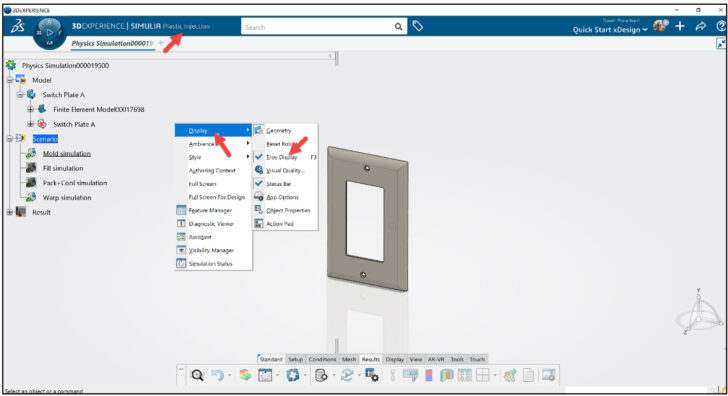The width and height of the screenshot is (728, 396).
Task: Click the refresh arrows icon in action bar
Action: [x=347, y=375]
